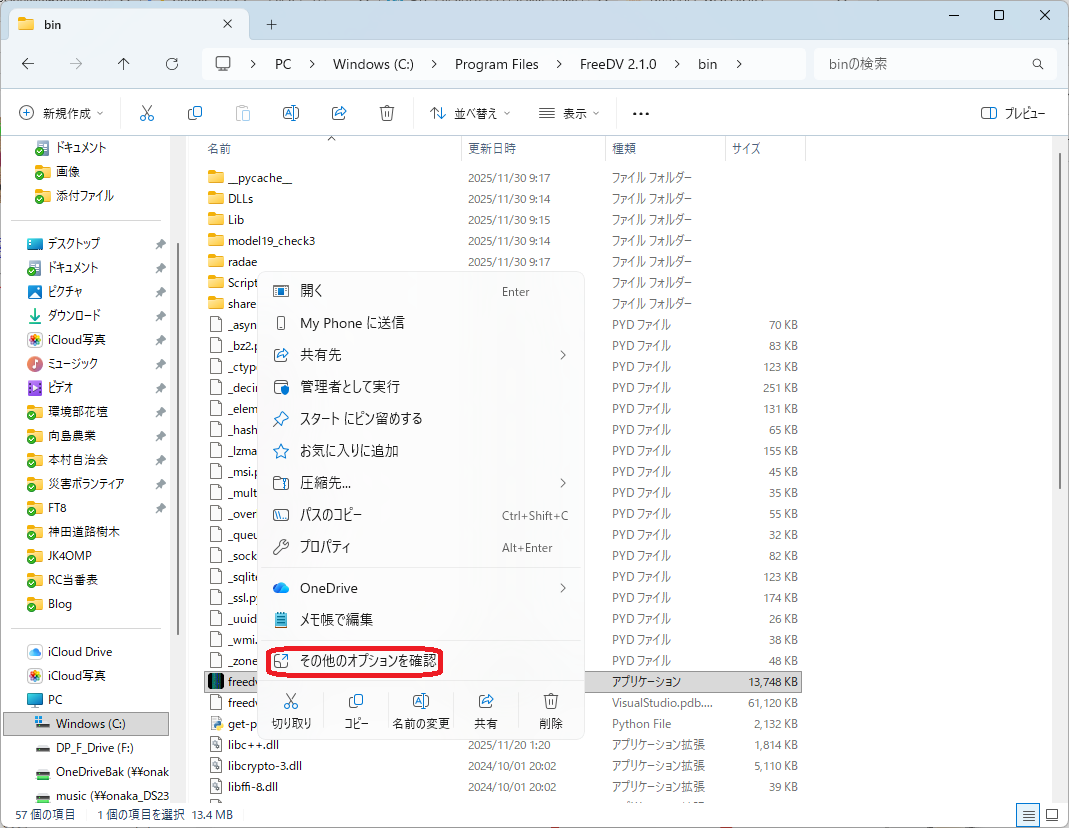This screenshot has width=1069, height=828.
Task: Choose スタート にピン留めする
Action: click(x=422, y=419)
